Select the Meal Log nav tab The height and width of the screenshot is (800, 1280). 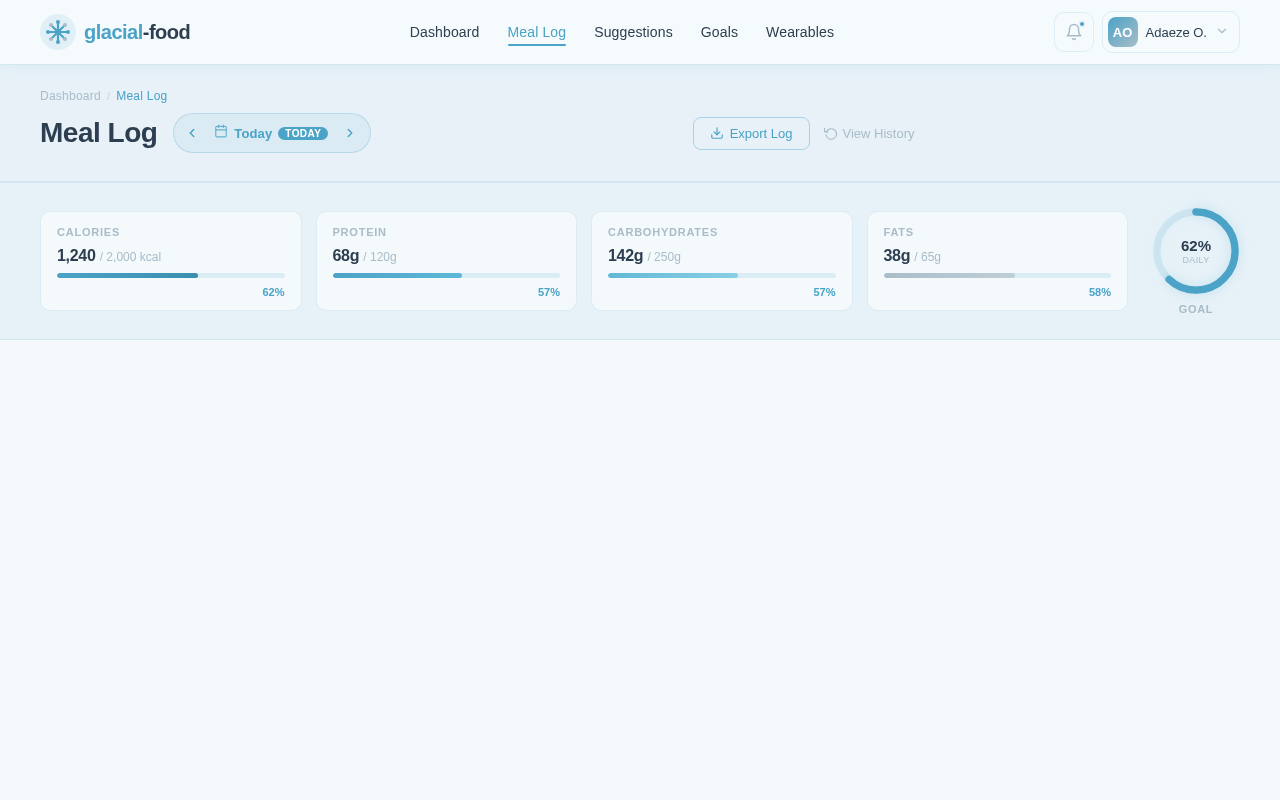click(536, 32)
